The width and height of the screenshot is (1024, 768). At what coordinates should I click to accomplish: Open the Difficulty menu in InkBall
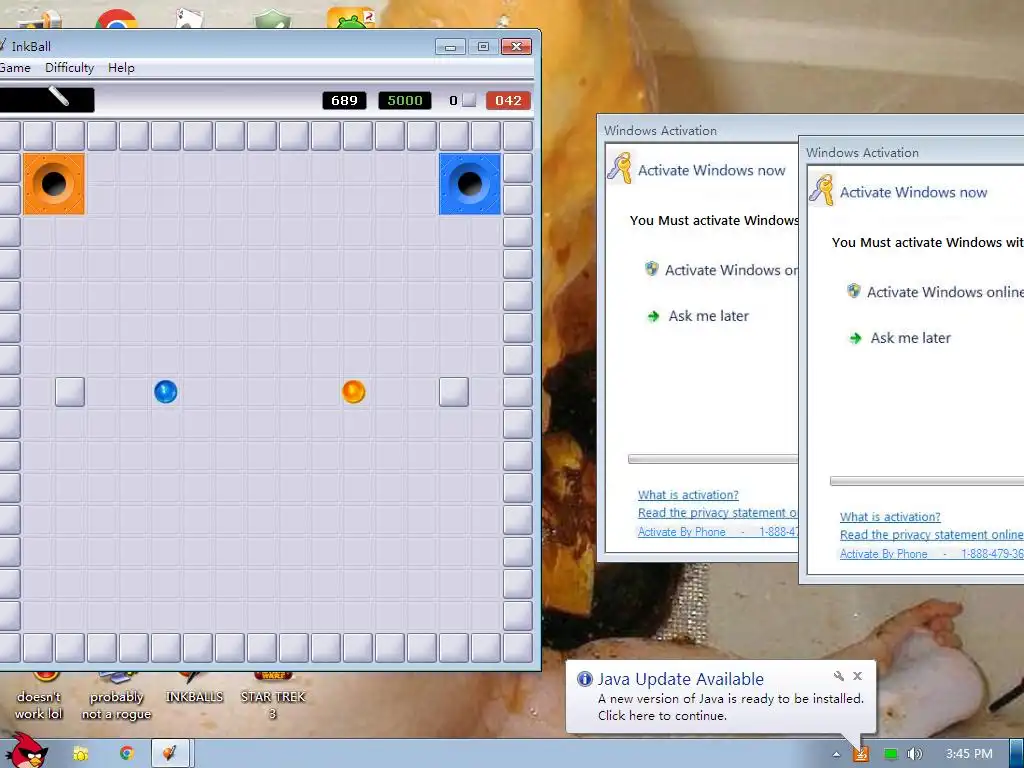[x=69, y=67]
